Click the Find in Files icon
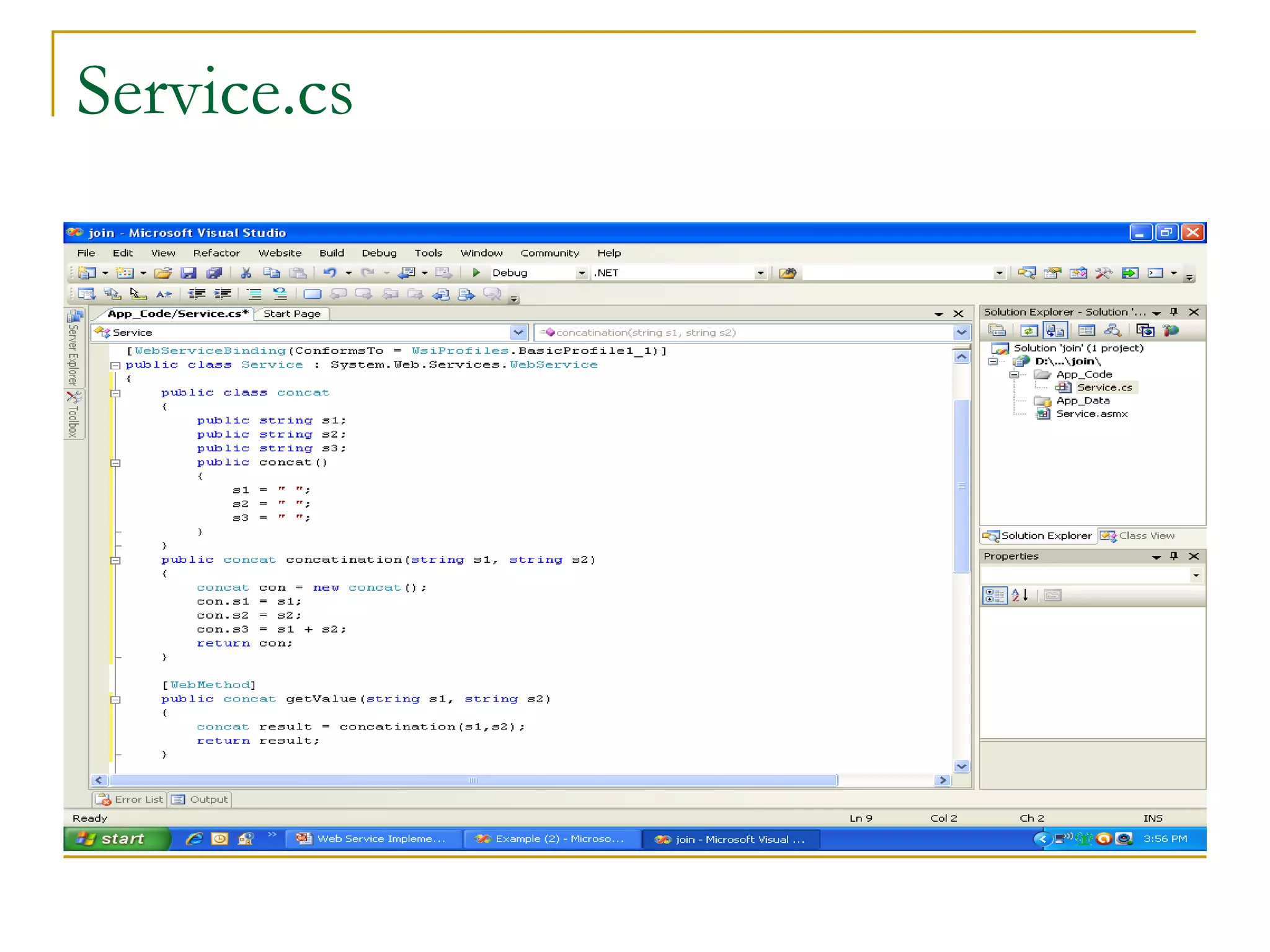The image size is (1270, 952). point(788,273)
